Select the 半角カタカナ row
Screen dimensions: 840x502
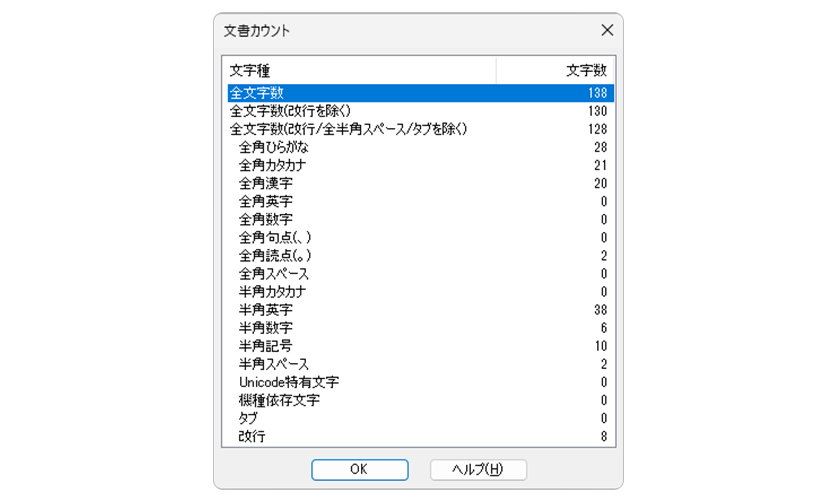[421, 292]
